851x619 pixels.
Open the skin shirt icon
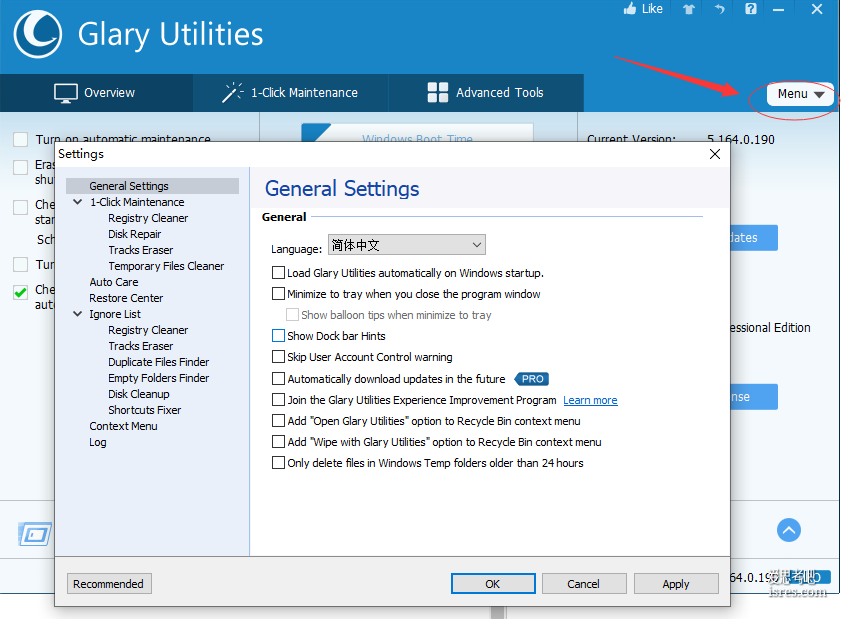(x=689, y=9)
